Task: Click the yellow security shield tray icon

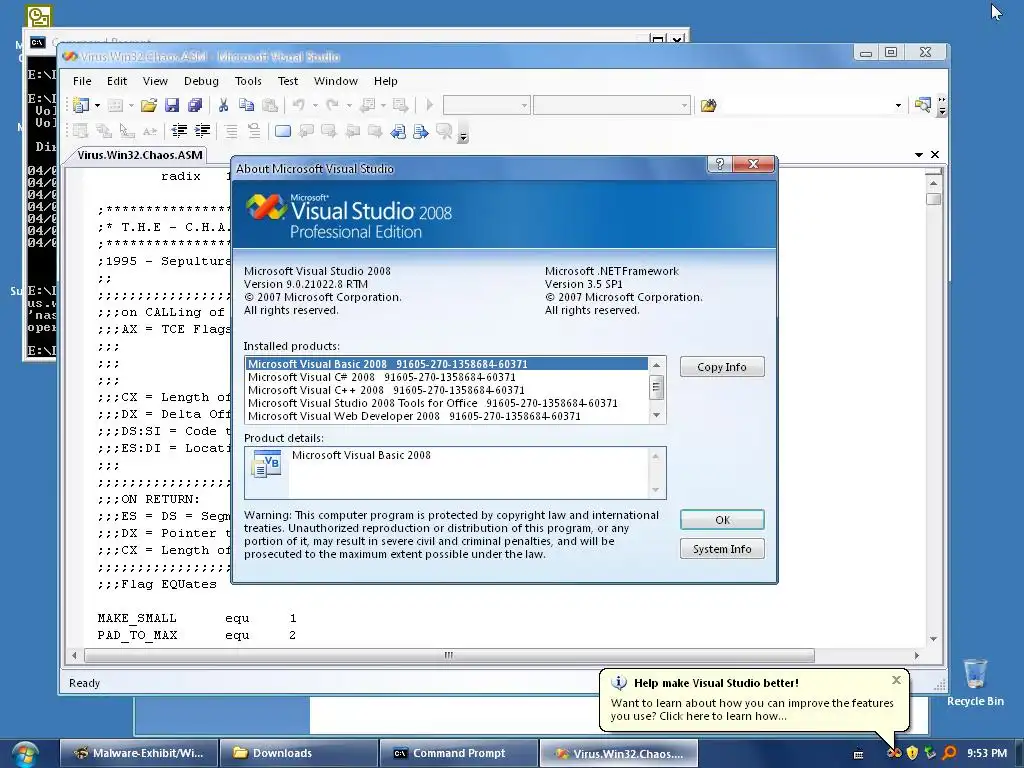Action: coord(912,753)
